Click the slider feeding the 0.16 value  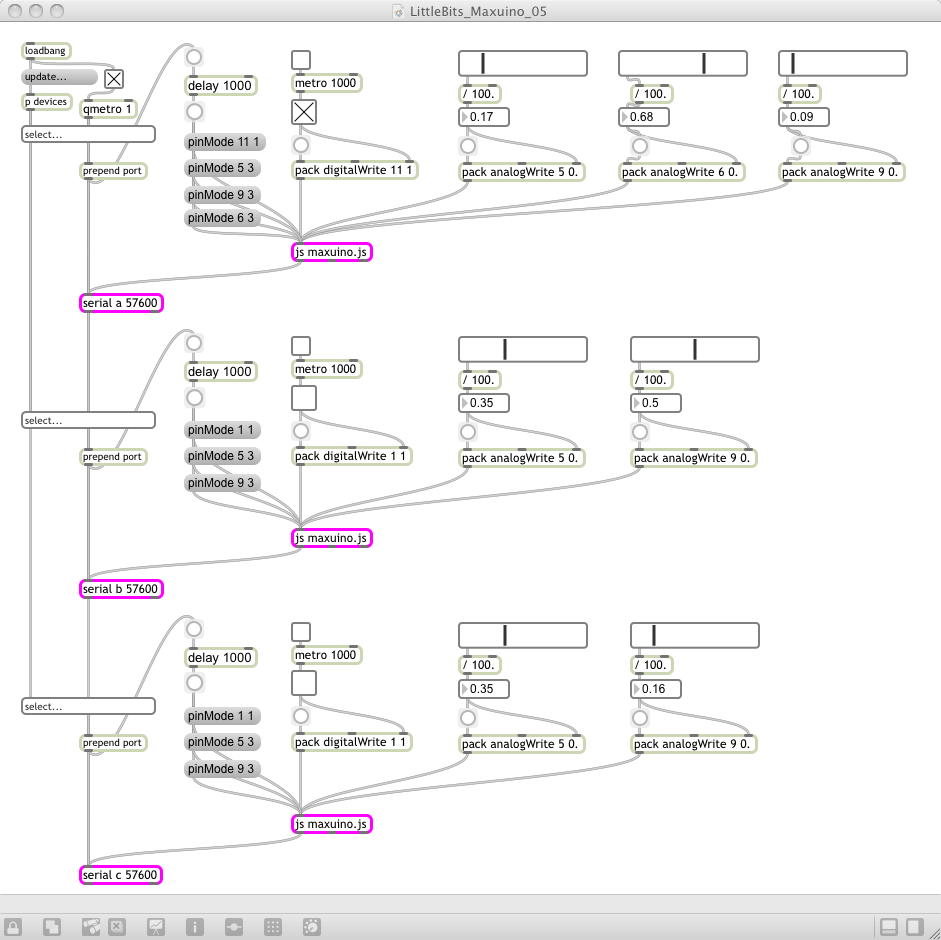point(695,636)
